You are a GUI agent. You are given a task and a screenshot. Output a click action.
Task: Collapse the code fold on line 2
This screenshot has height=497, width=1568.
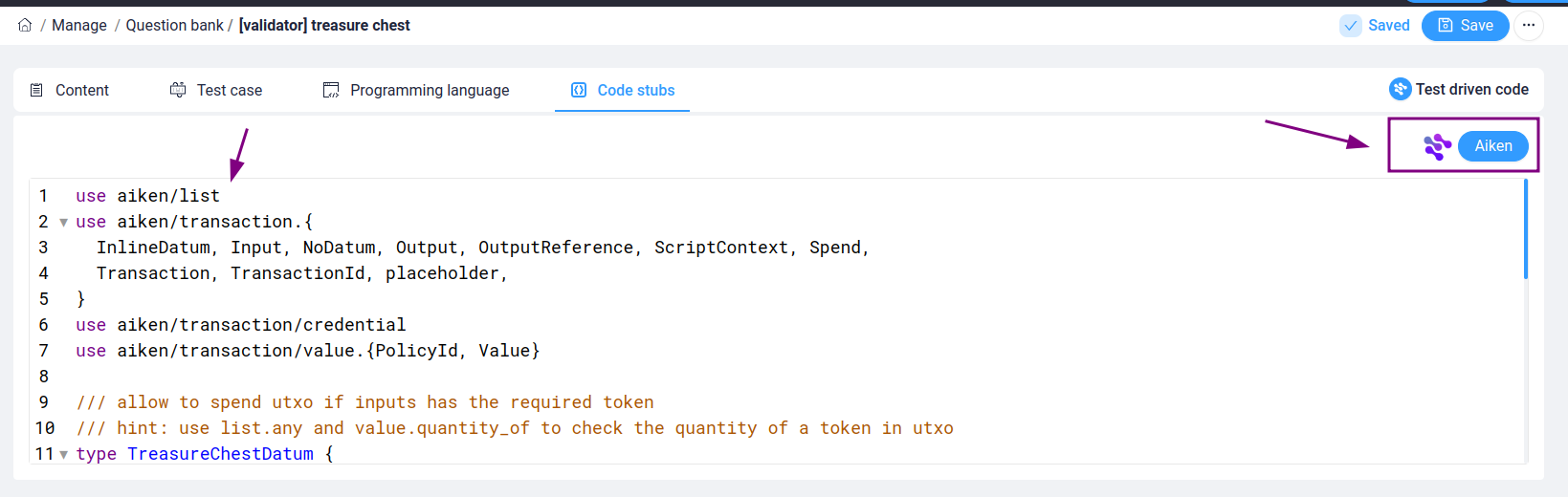click(63, 223)
